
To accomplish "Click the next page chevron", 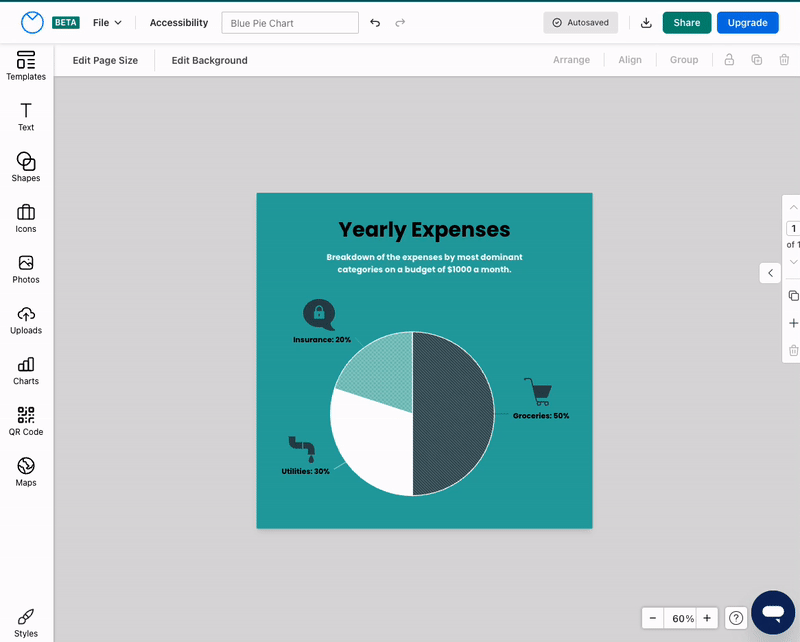I will [x=792, y=262].
